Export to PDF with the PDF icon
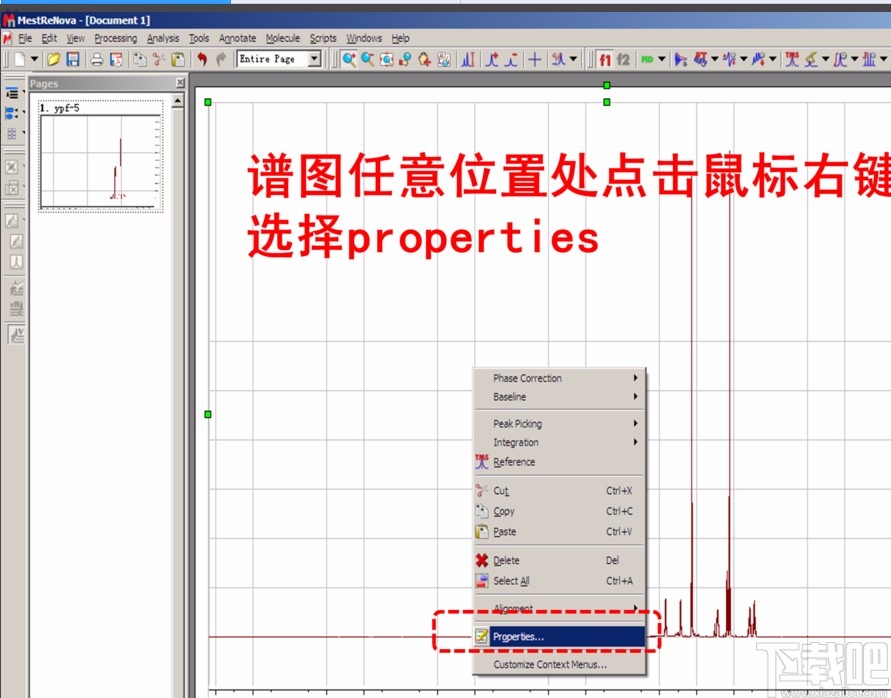891x698 pixels. pos(116,59)
